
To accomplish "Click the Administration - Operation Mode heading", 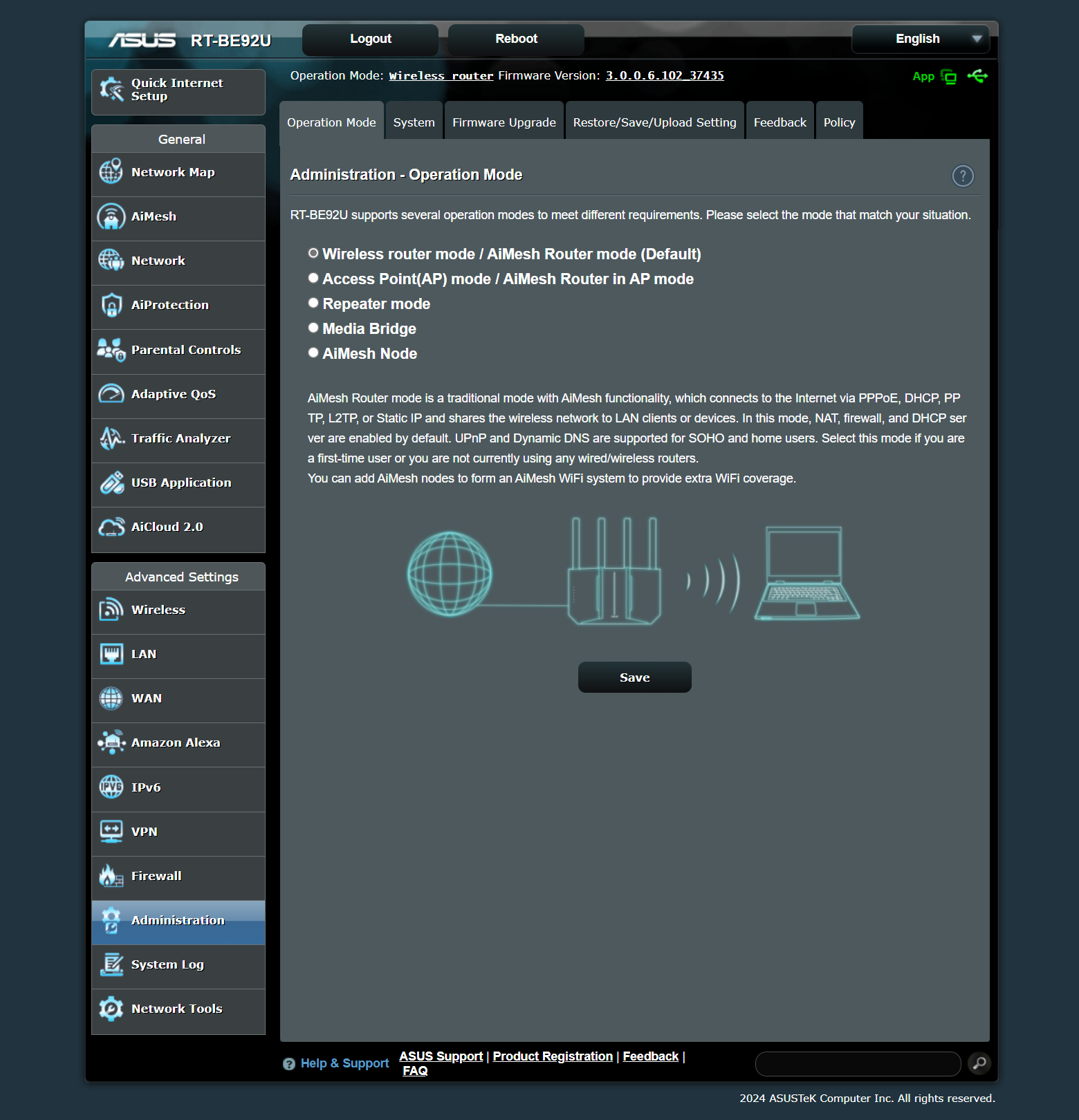I will (x=406, y=175).
